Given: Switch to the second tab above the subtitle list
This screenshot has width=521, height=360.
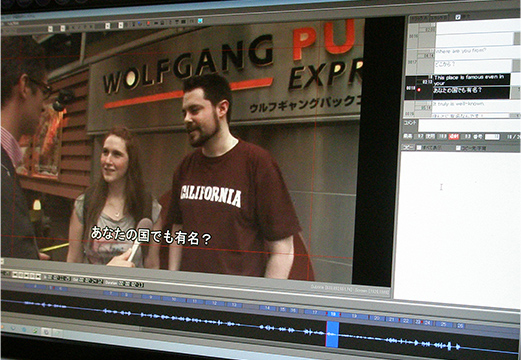Looking at the screenshot, I should point(439,18).
